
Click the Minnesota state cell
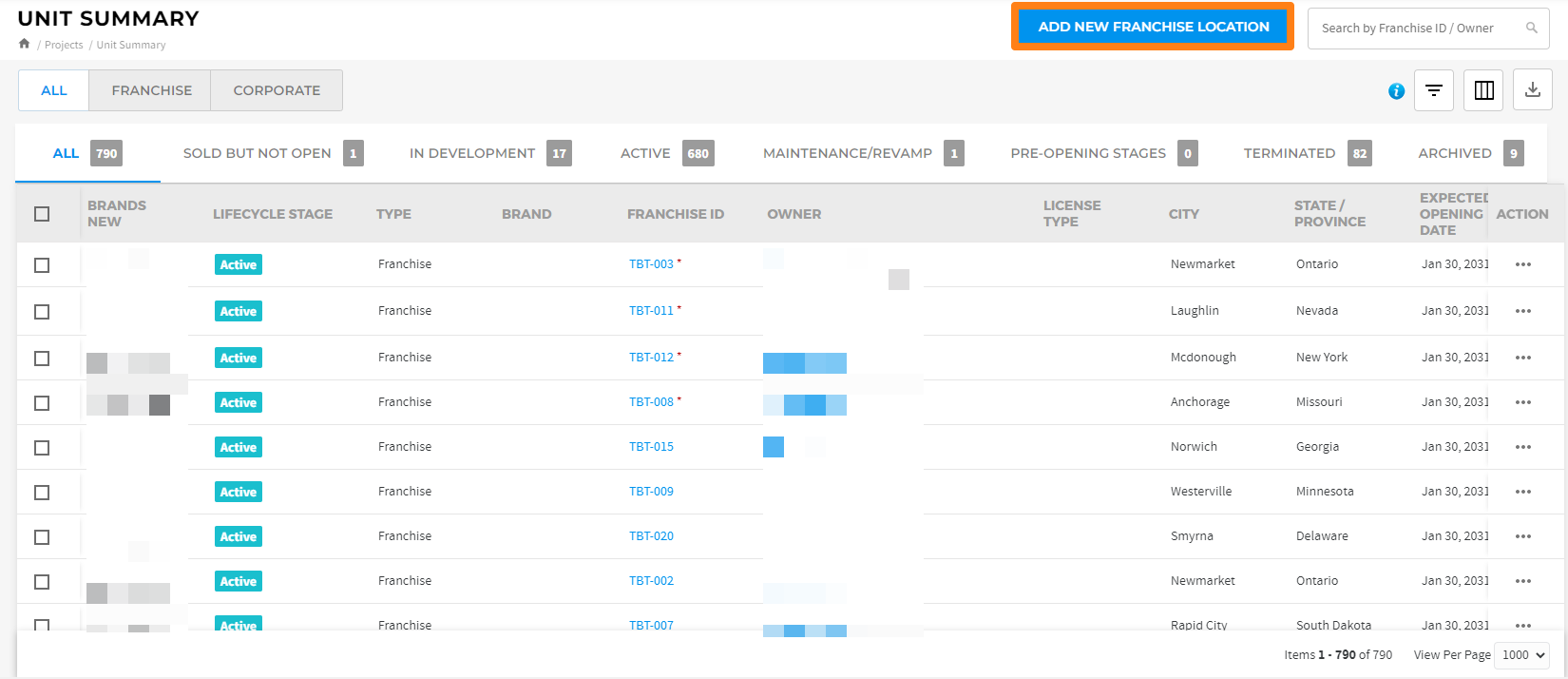(x=1325, y=492)
